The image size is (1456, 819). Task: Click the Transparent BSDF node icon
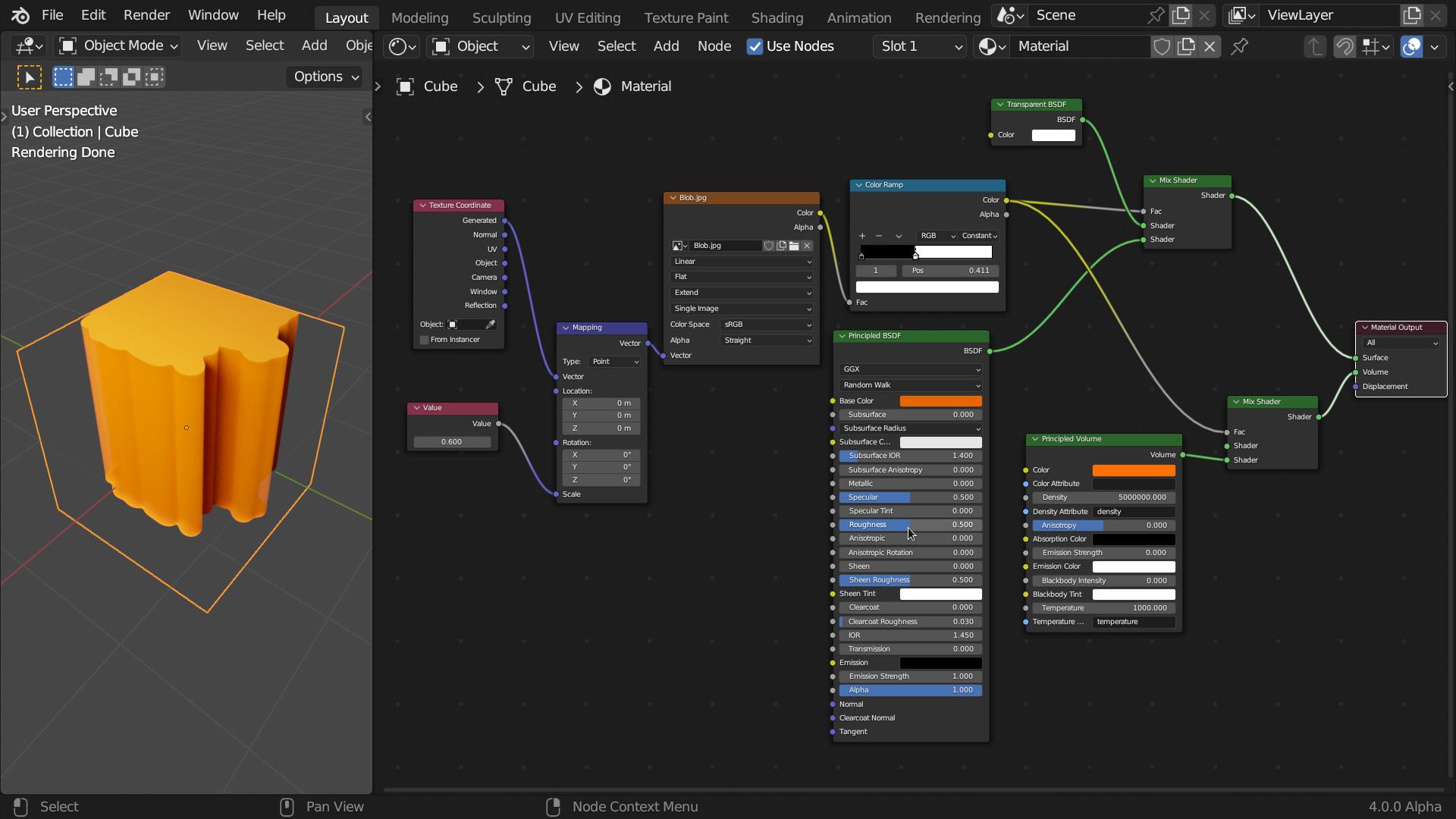(x=1001, y=104)
